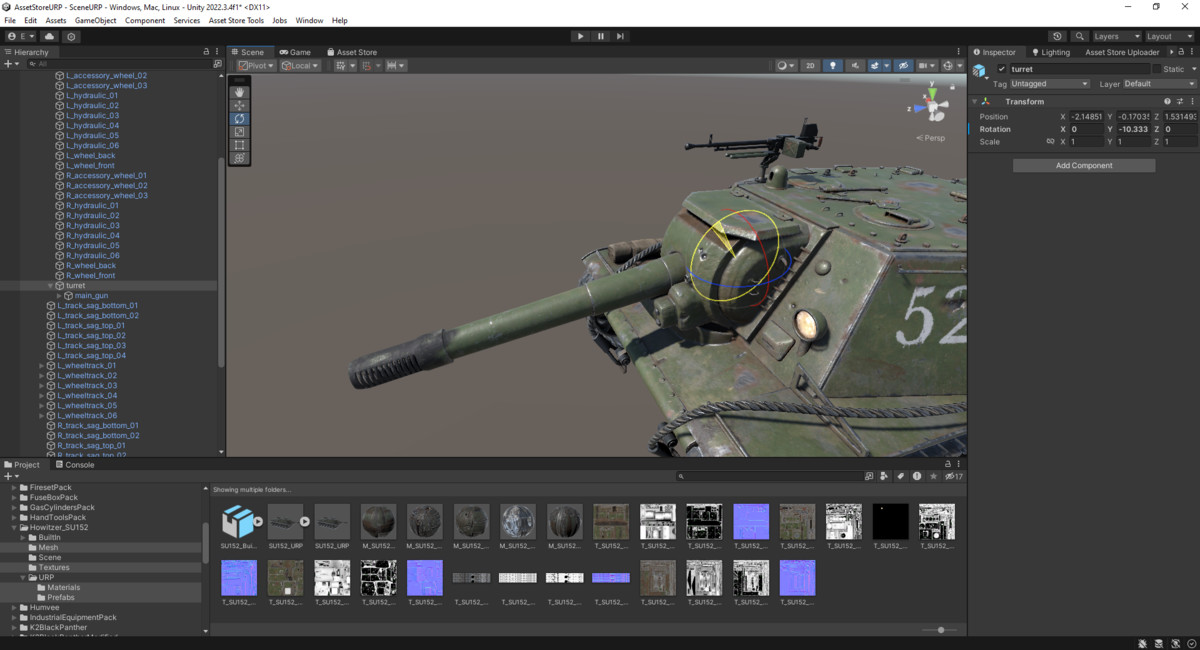Open Inspector panel three-dot options menu

[1192, 51]
